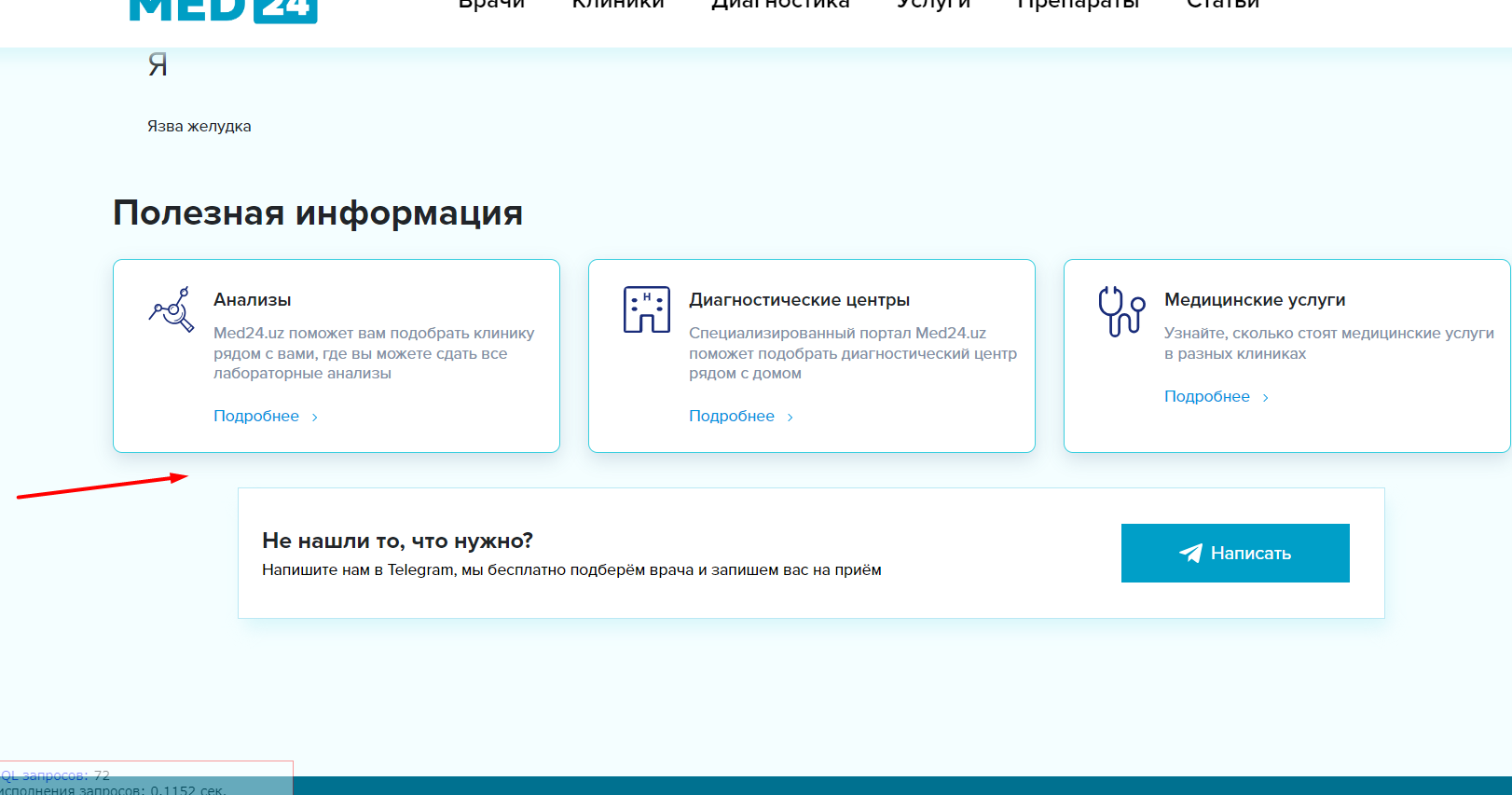Click the Язва желудка link

click(x=199, y=126)
